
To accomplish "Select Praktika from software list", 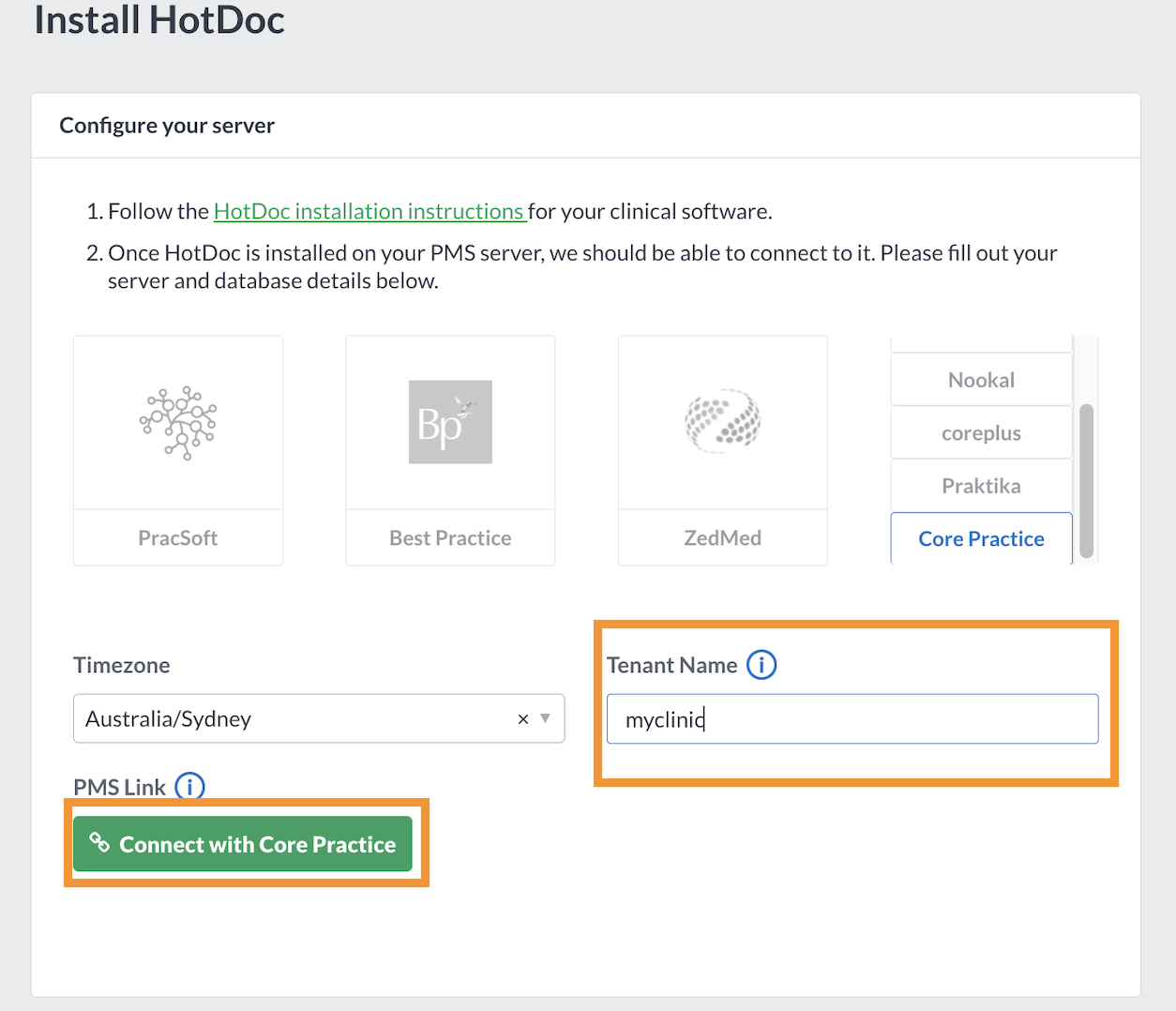I will [981, 486].
